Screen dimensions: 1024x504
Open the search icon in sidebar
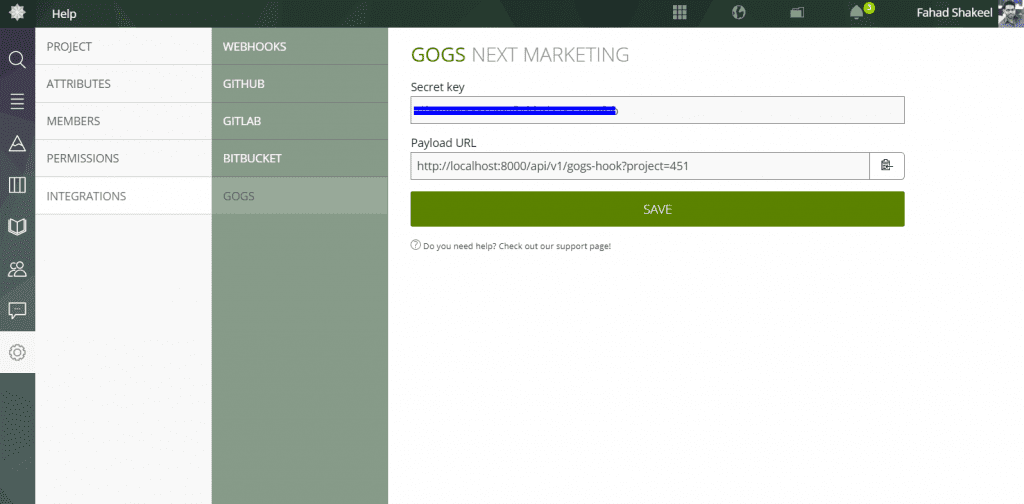[17, 61]
